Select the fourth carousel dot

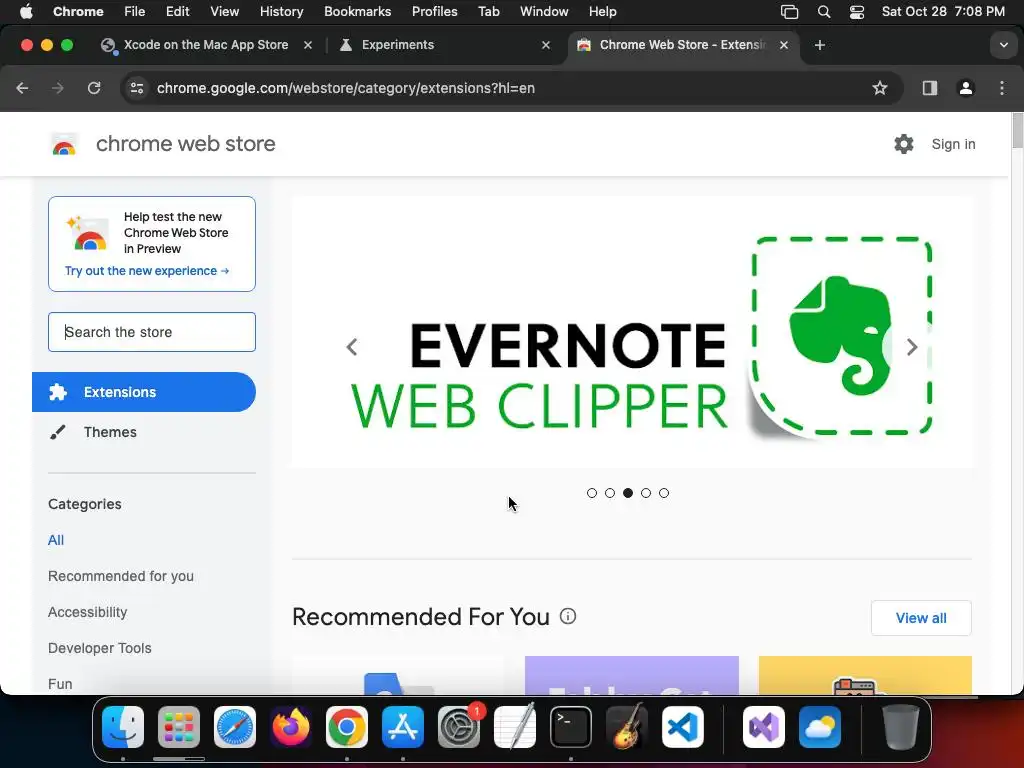click(646, 493)
